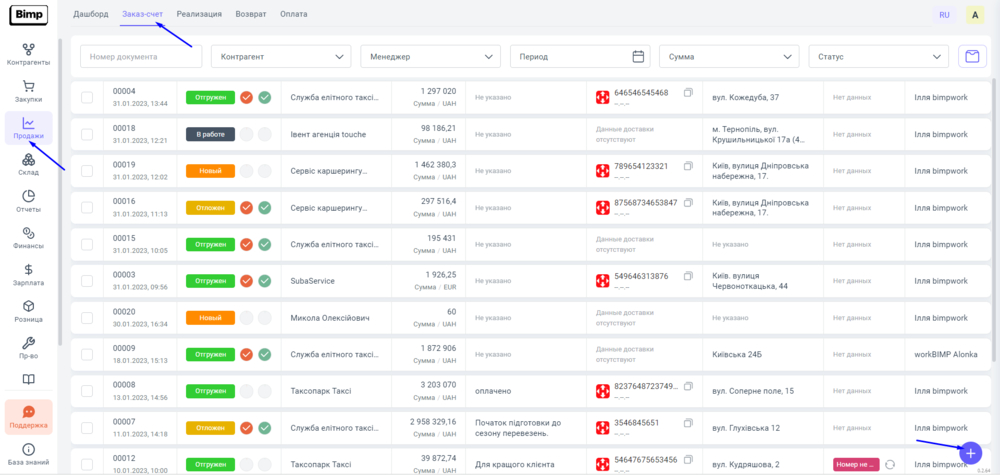
Task: Click the Номер документа search field
Action: [x=141, y=57]
